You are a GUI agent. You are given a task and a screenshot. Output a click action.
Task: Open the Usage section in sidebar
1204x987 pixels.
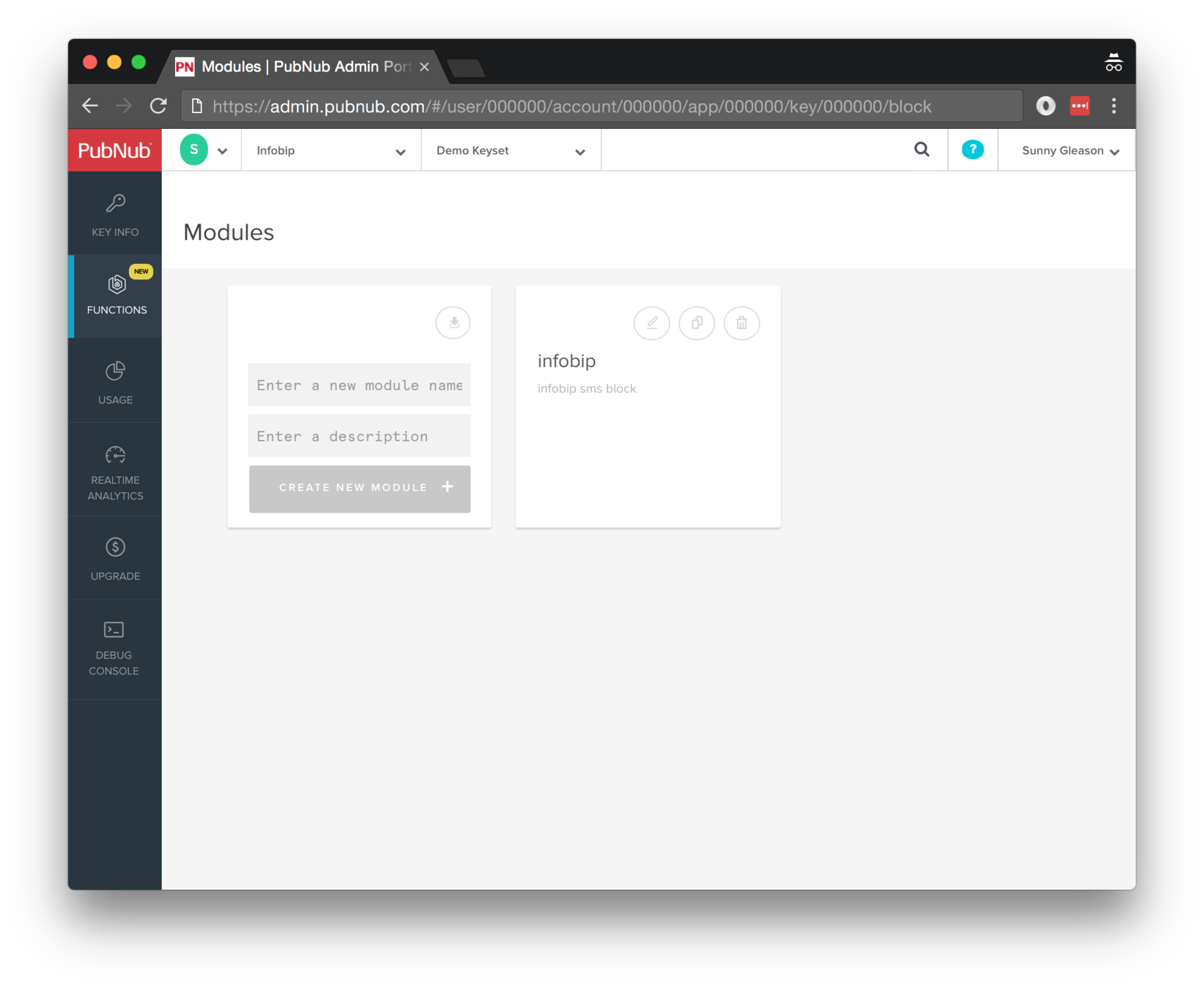point(115,383)
